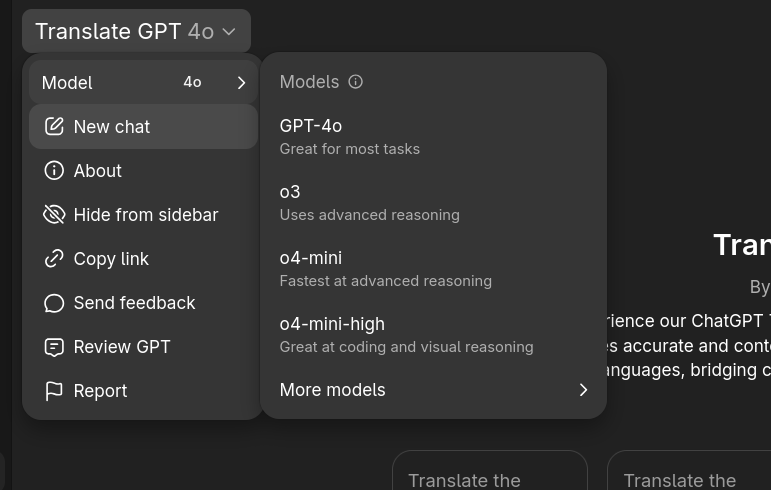Click the second Translate the suggestion card

689,470
